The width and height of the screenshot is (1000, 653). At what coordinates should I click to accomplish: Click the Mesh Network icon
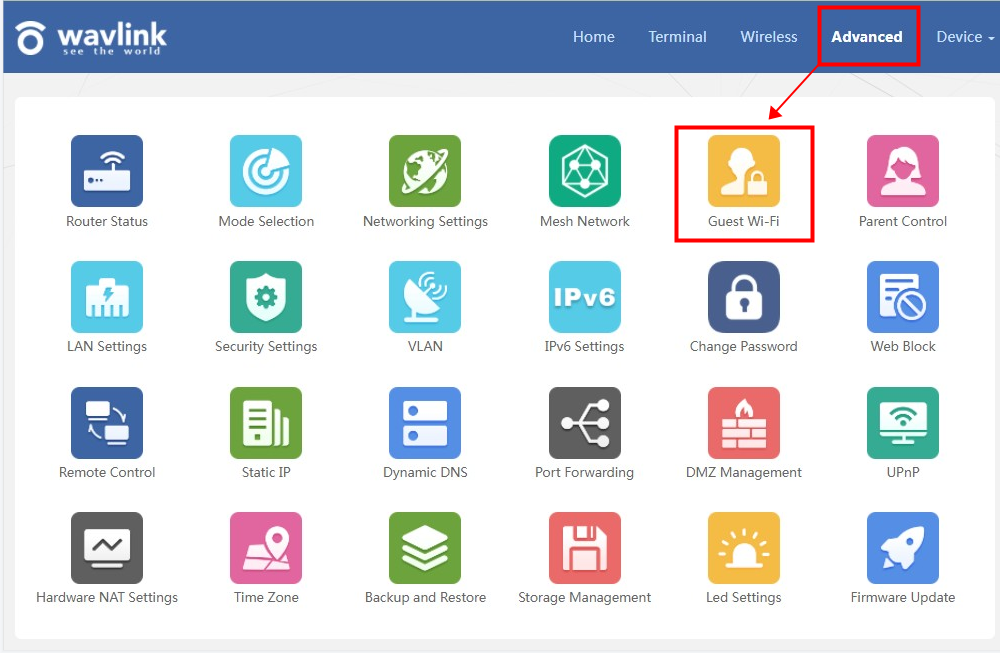pyautogui.click(x=585, y=171)
